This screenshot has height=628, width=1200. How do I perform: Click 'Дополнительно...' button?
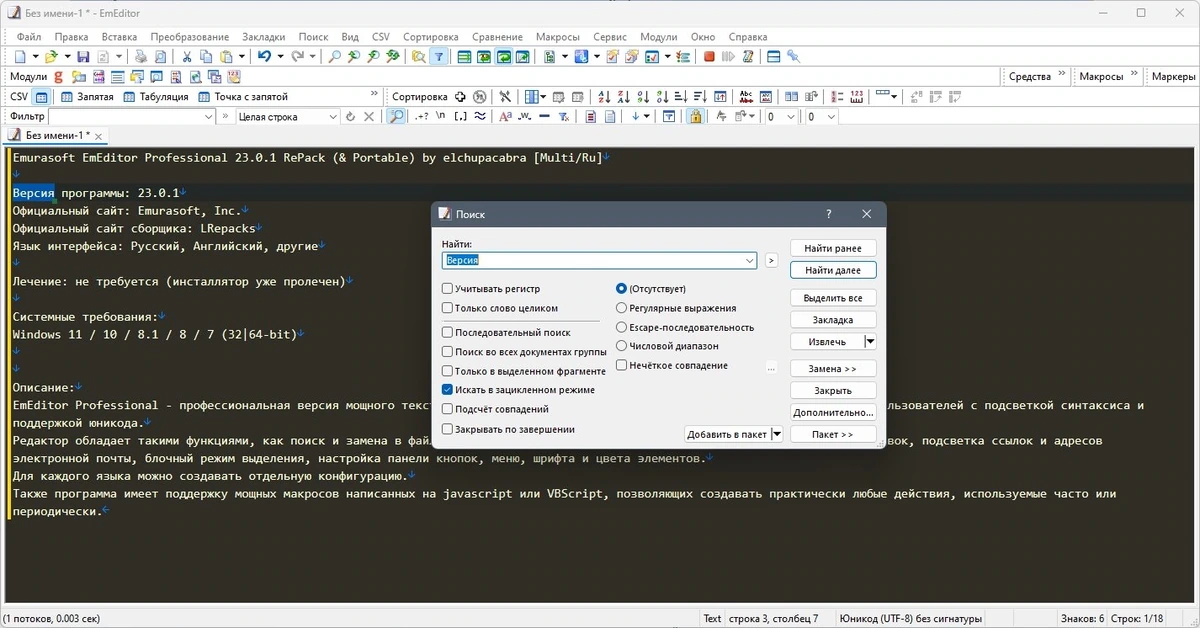click(833, 412)
